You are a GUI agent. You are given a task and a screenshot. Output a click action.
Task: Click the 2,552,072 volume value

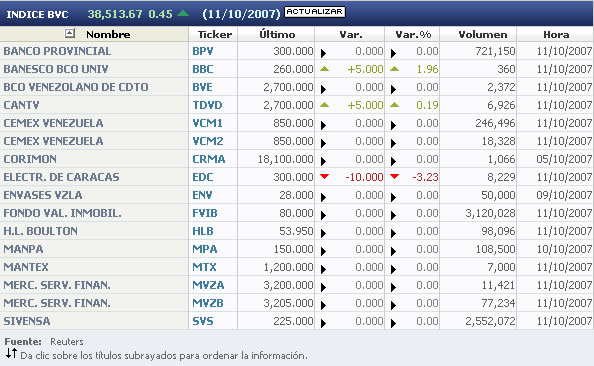click(x=490, y=321)
